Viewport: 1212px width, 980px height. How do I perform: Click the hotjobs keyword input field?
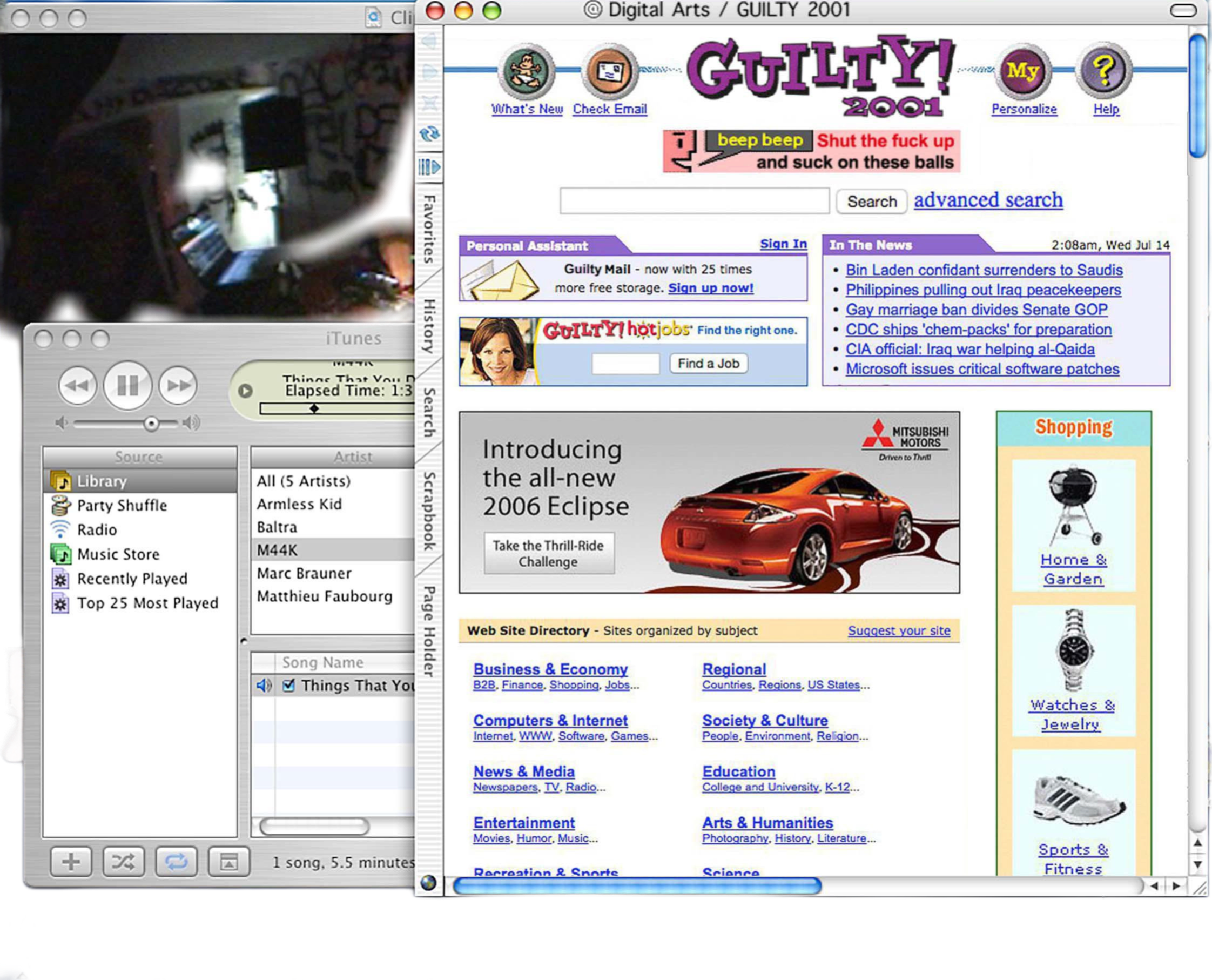(x=626, y=363)
